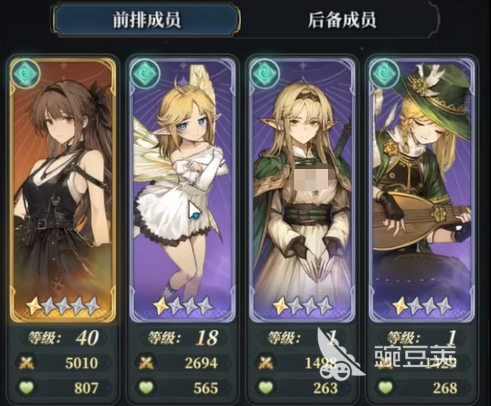Click wind element icon on elf card
This screenshot has height=406, width=491.
point(265,73)
